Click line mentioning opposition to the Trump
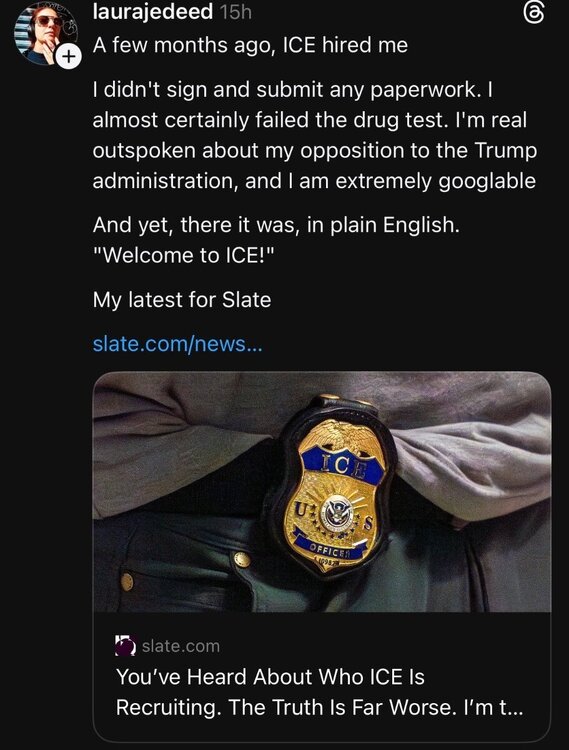Screen dimensions: 569x750 point(315,151)
